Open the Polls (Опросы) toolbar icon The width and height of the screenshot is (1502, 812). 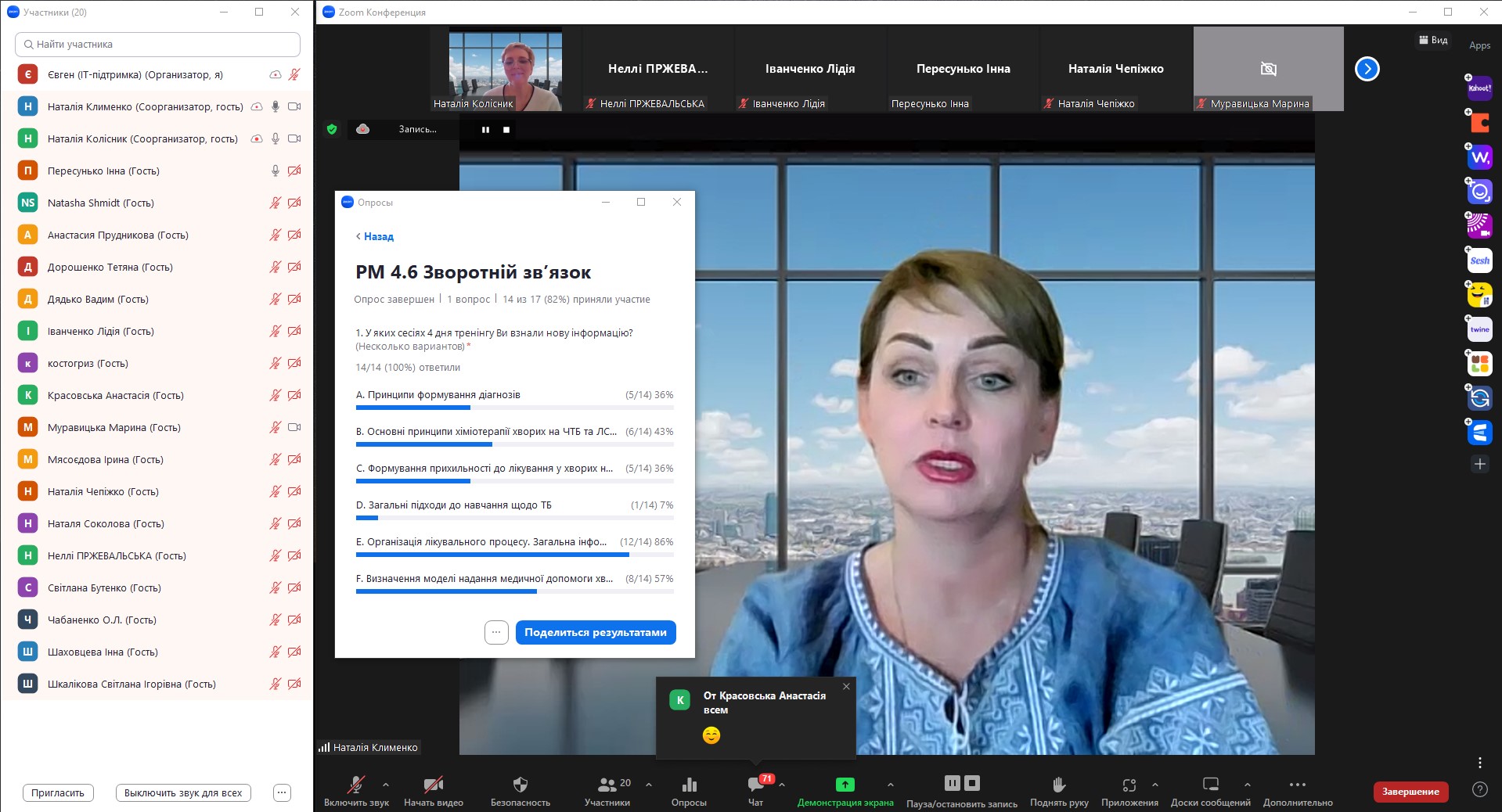coord(689,785)
